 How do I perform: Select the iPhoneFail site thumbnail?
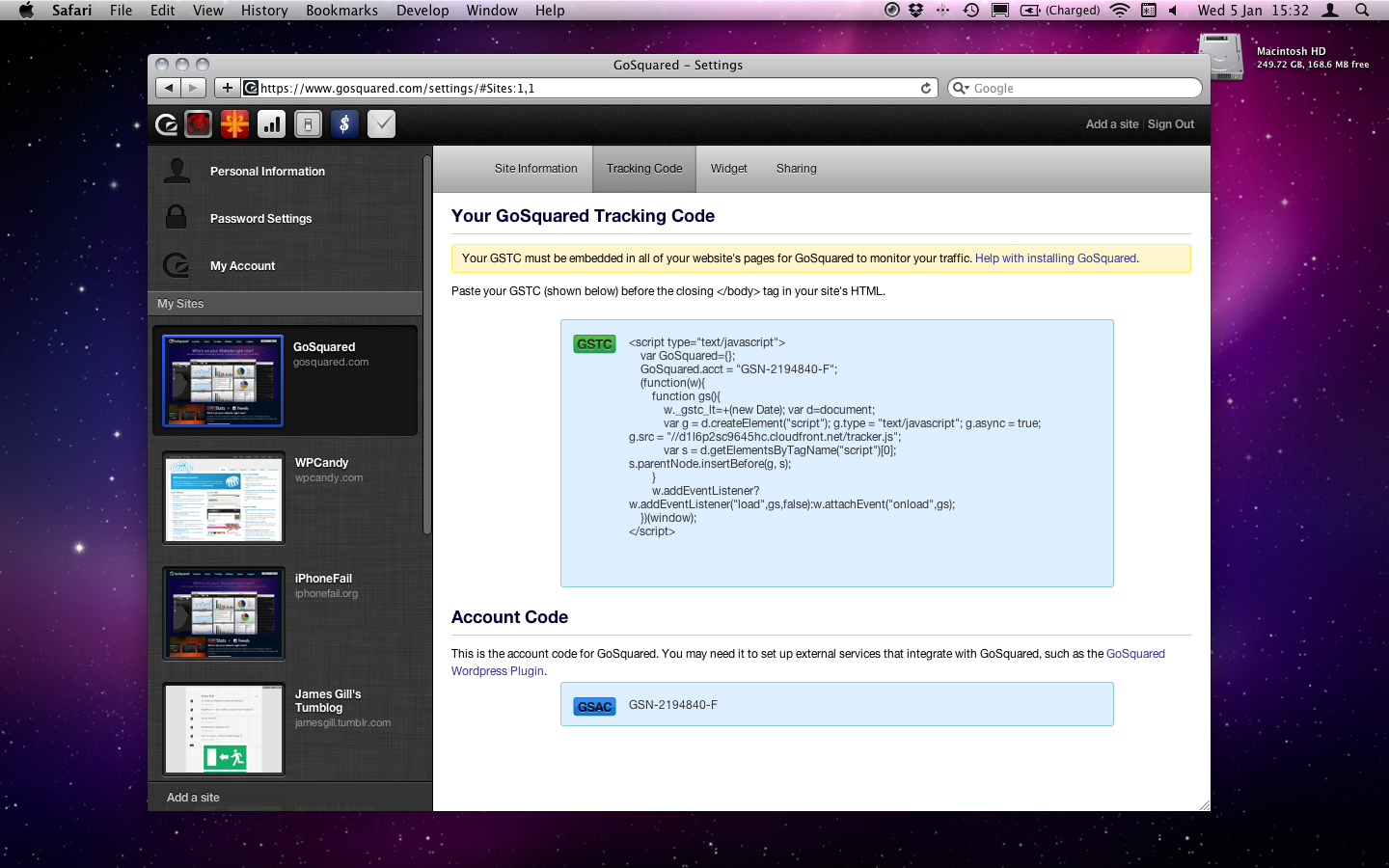coord(223,613)
